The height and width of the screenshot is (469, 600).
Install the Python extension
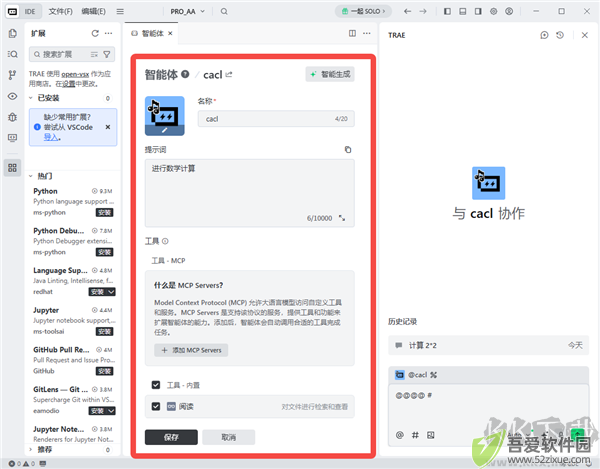click(104, 212)
